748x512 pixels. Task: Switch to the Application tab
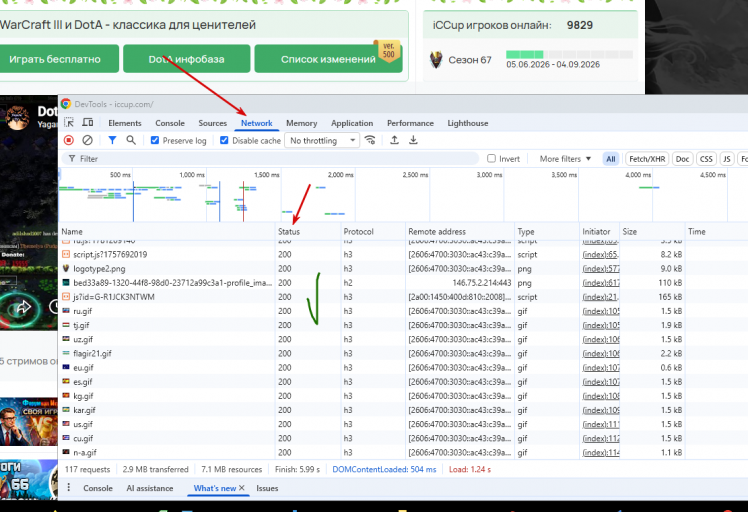coord(352,123)
